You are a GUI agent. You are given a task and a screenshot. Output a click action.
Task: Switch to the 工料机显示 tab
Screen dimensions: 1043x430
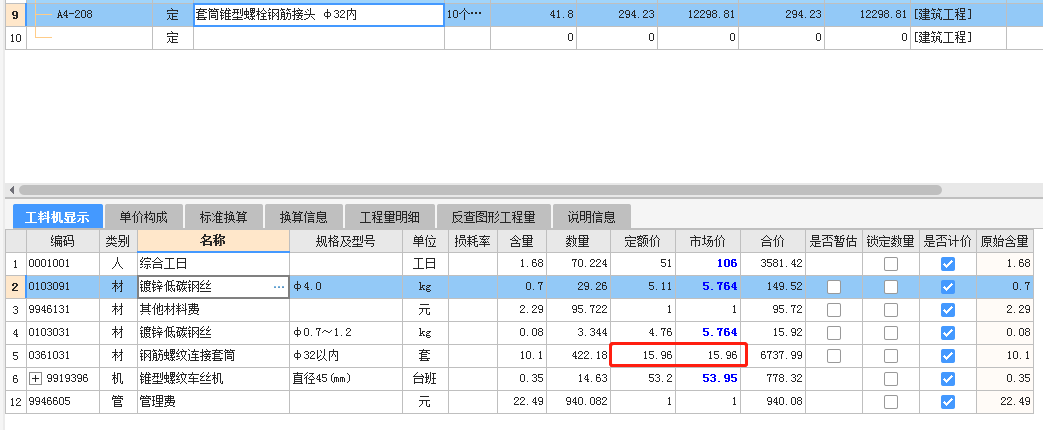[58, 217]
